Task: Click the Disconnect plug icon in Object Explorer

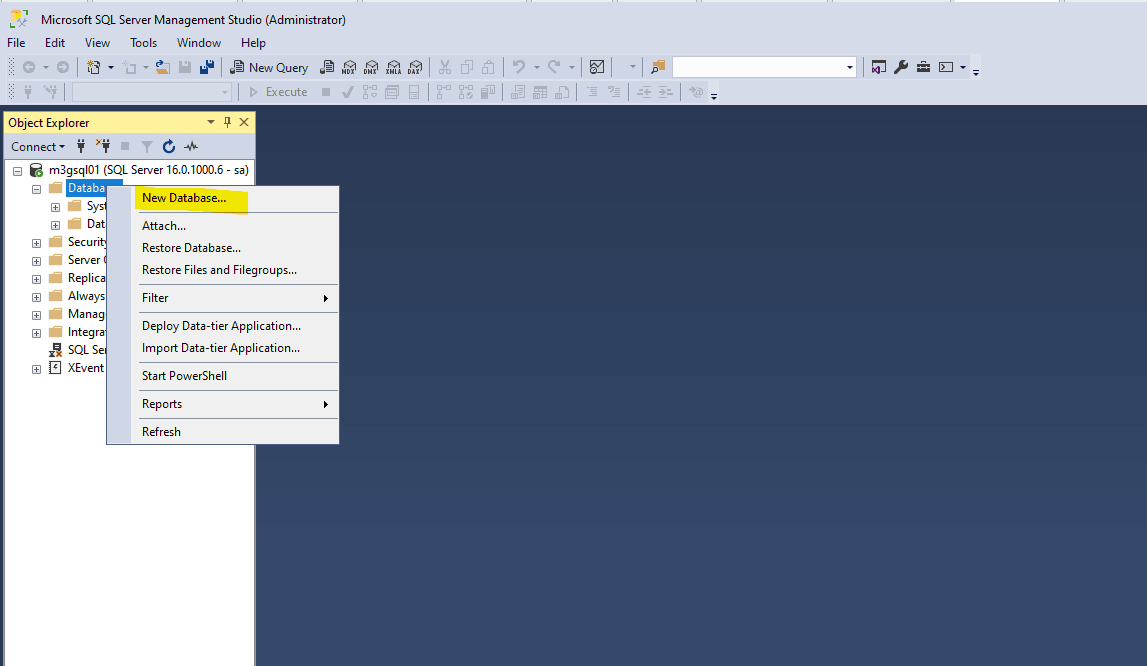Action: [103, 146]
